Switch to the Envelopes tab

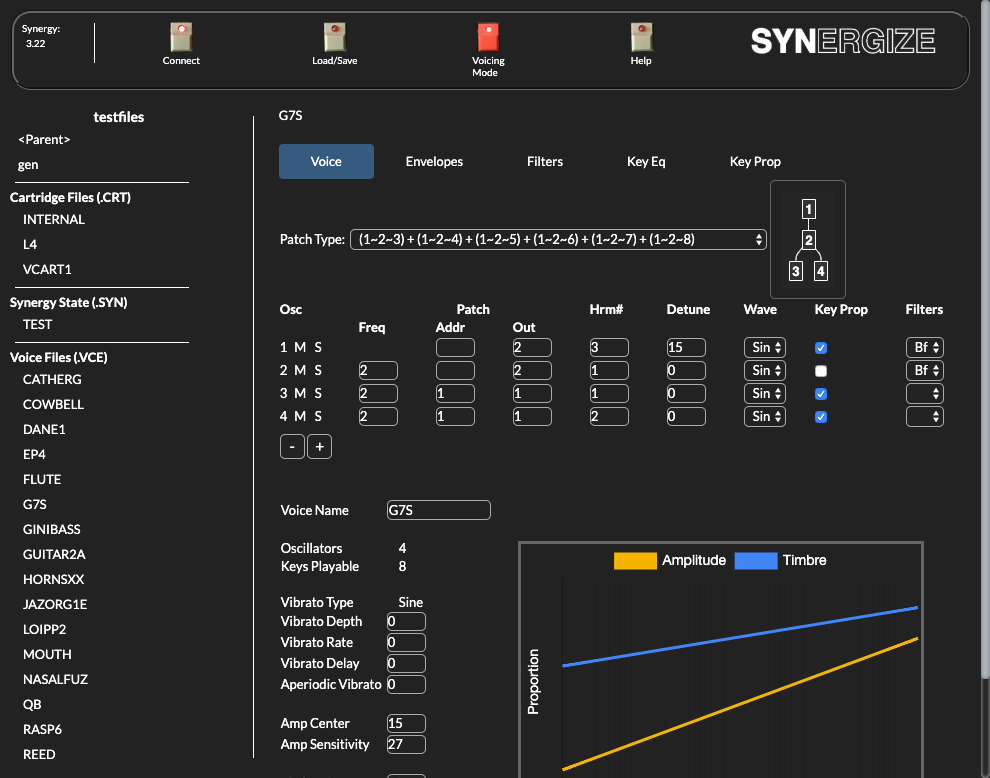click(x=434, y=162)
